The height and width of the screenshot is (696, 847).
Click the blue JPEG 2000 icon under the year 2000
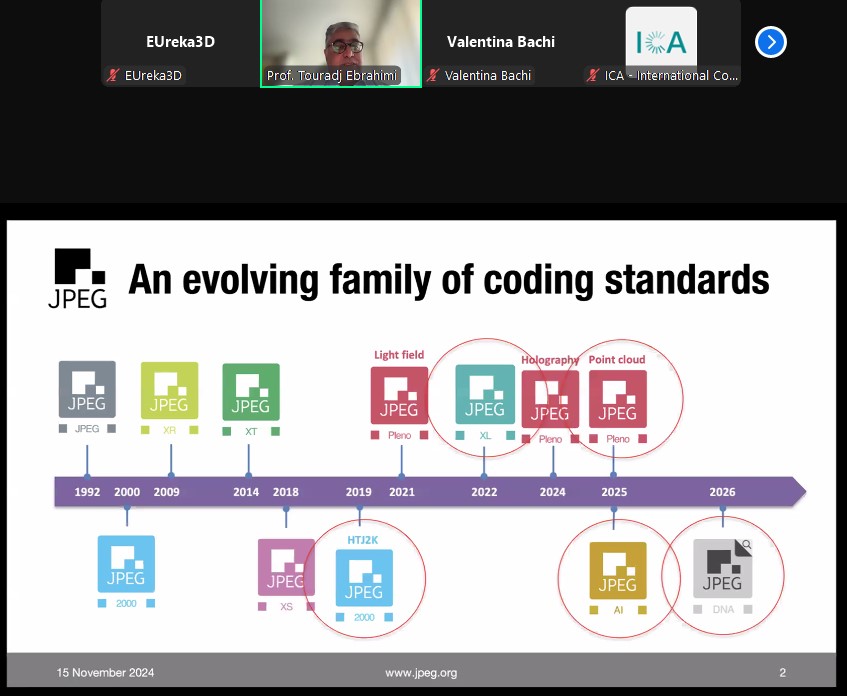[126, 564]
